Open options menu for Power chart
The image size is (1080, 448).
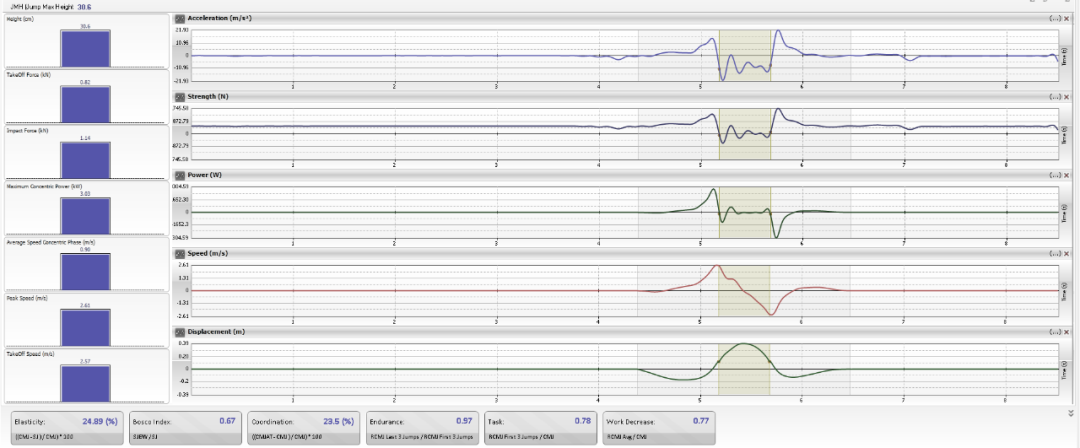pyautogui.click(x=1053, y=175)
